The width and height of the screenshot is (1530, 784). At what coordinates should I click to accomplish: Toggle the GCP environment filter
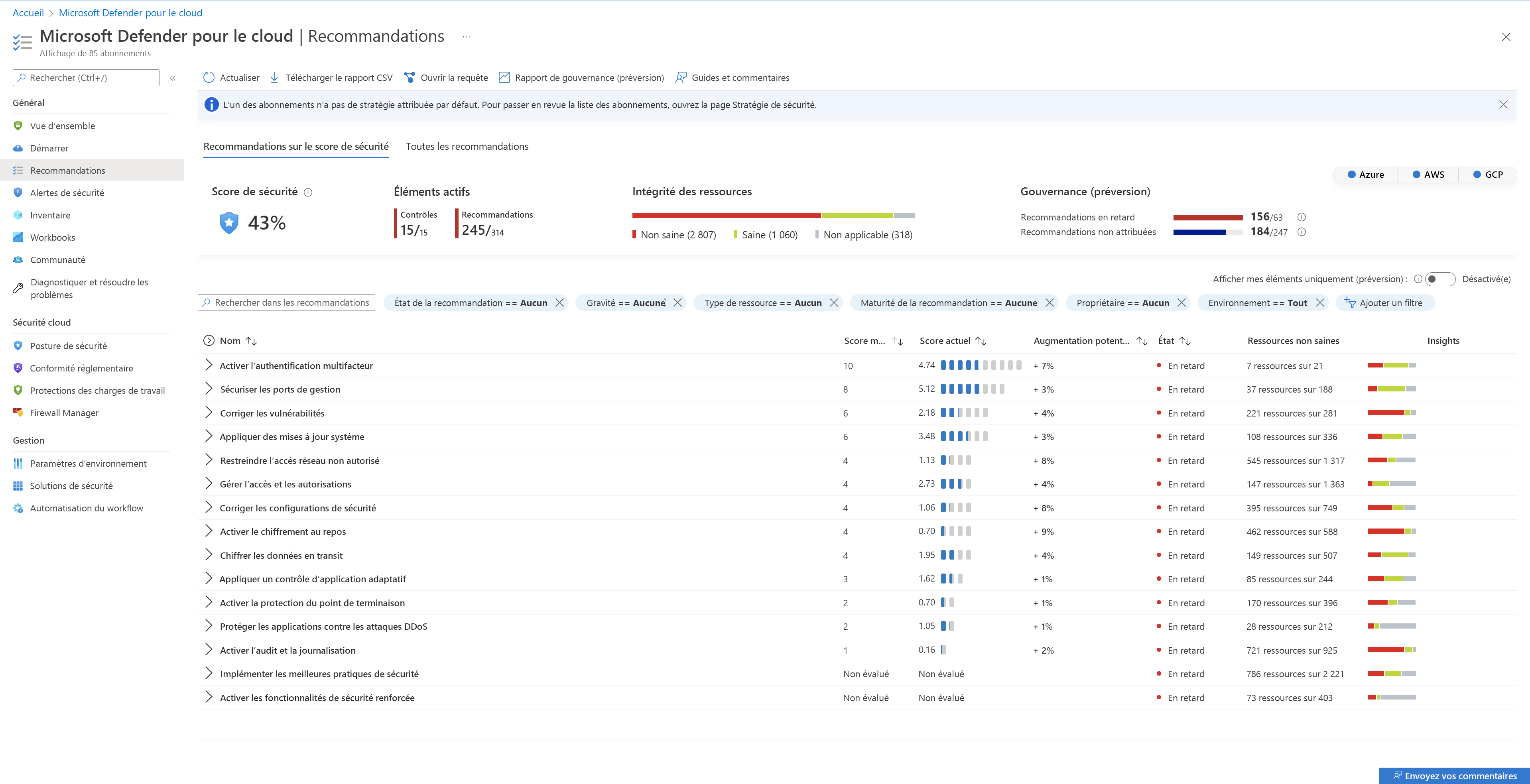point(1488,175)
